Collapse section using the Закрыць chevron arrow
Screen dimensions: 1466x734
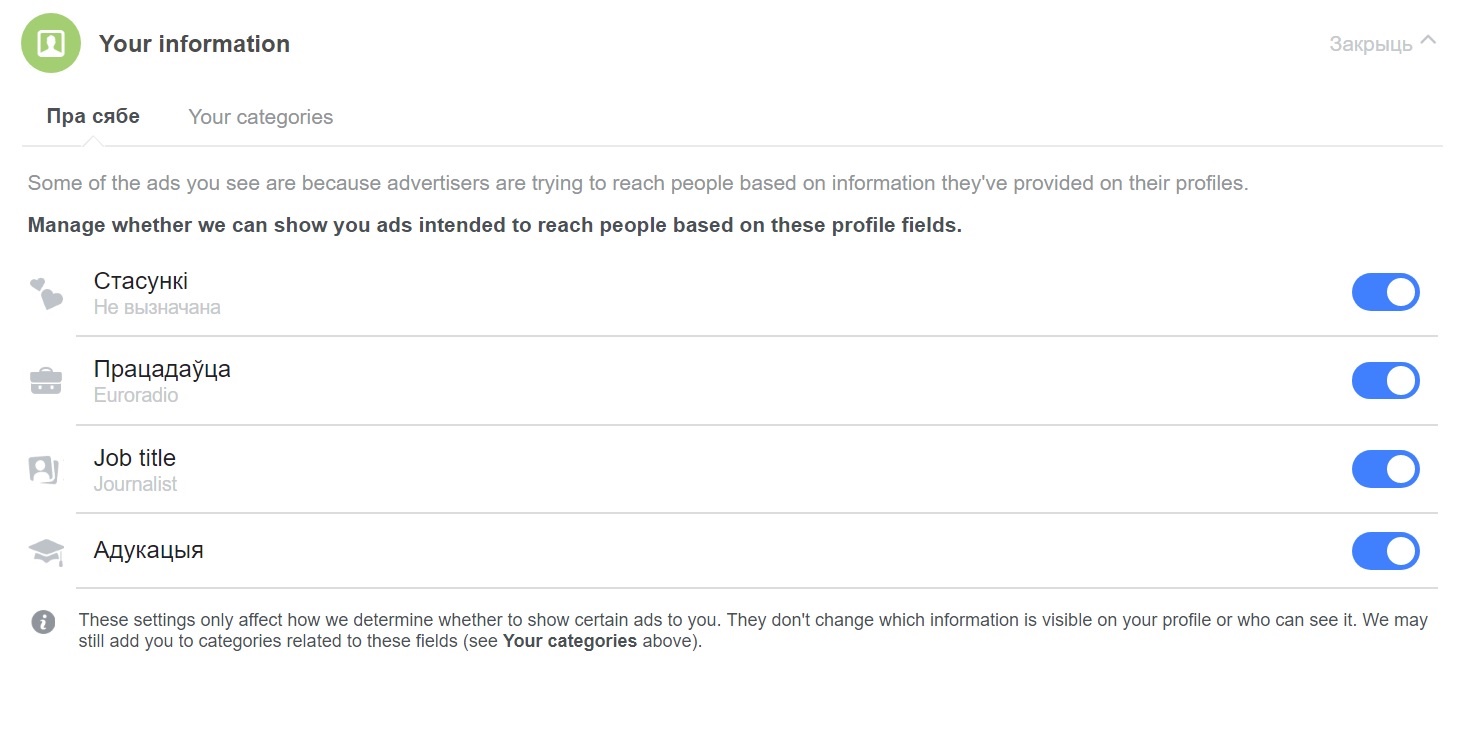coord(1428,41)
